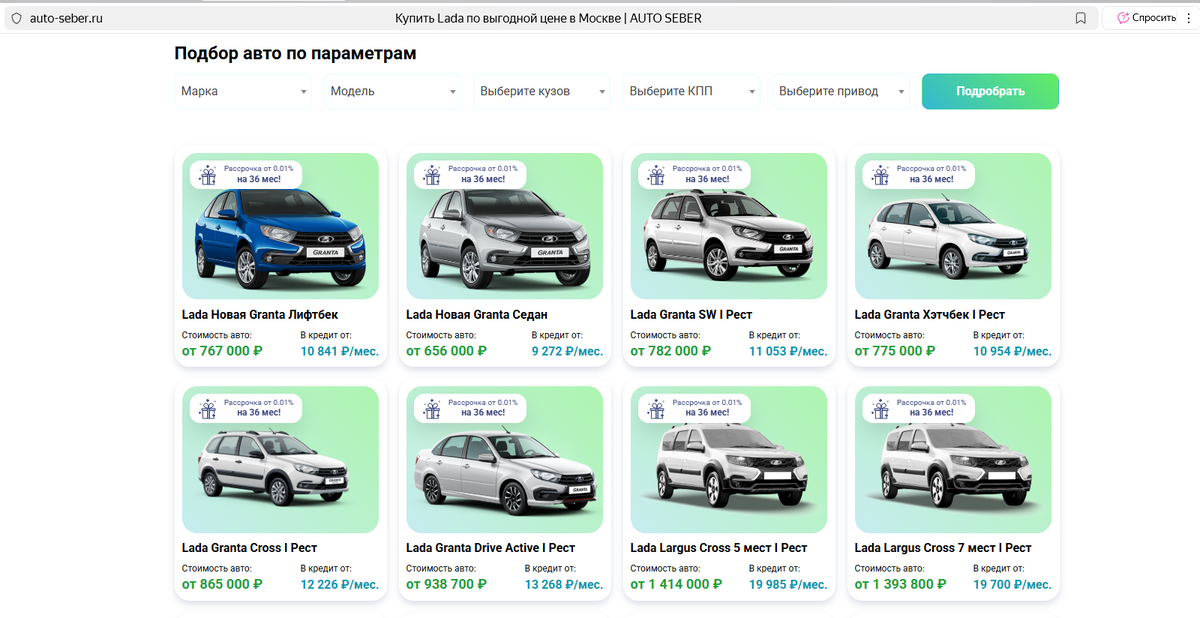The width and height of the screenshot is (1200, 618).
Task: Click credit payment 10 954 ₽/мес.
Action: pos(1013,351)
